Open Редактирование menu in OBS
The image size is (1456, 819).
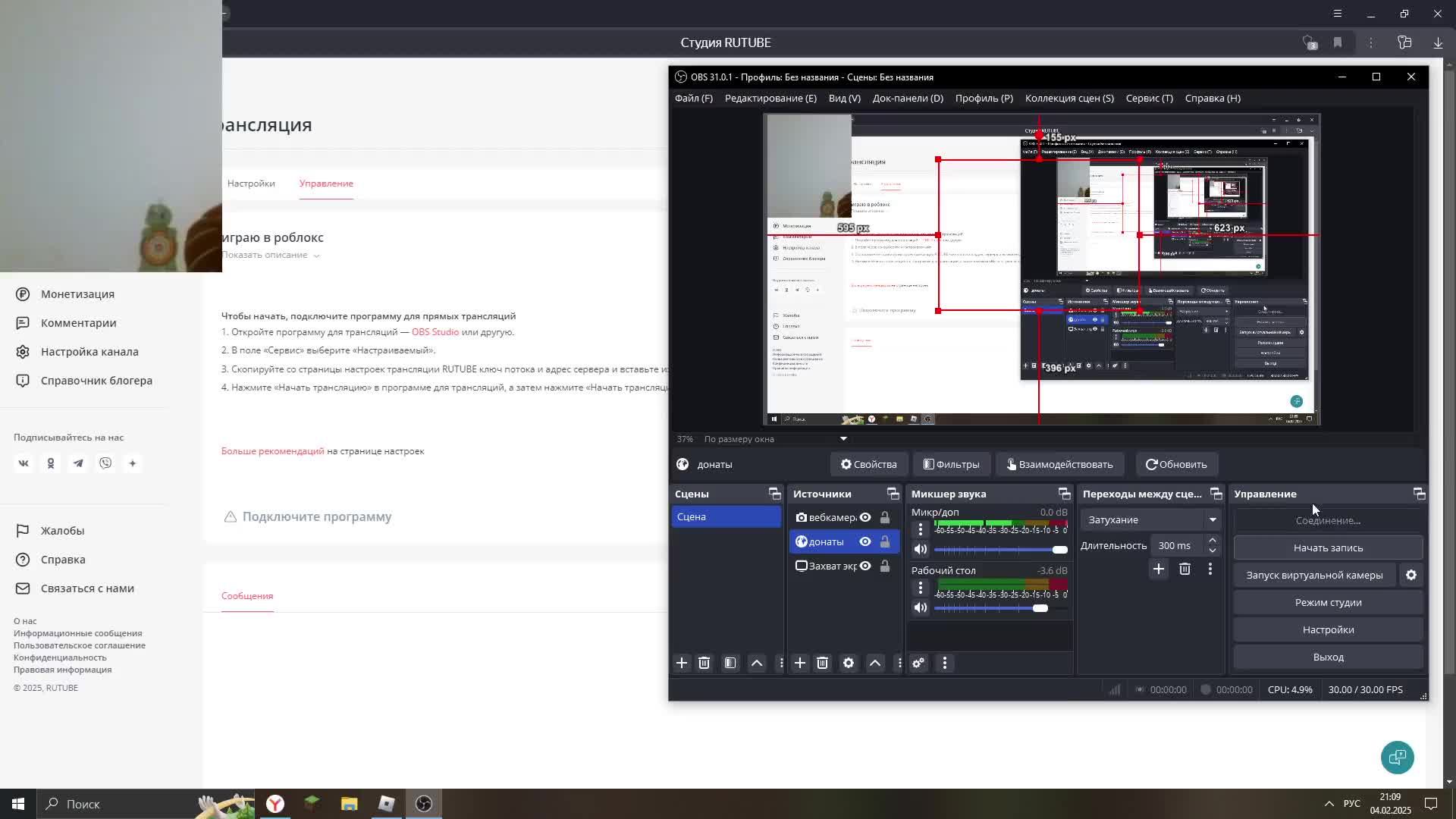point(770,98)
